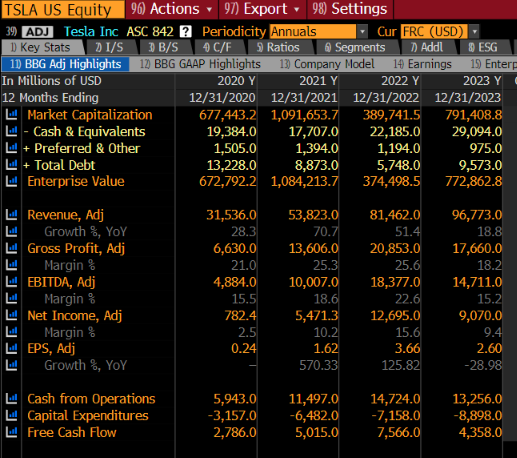Image resolution: width=517 pixels, height=458 pixels.
Task: Click the Capital Expenditures row label
Action: coord(88,416)
